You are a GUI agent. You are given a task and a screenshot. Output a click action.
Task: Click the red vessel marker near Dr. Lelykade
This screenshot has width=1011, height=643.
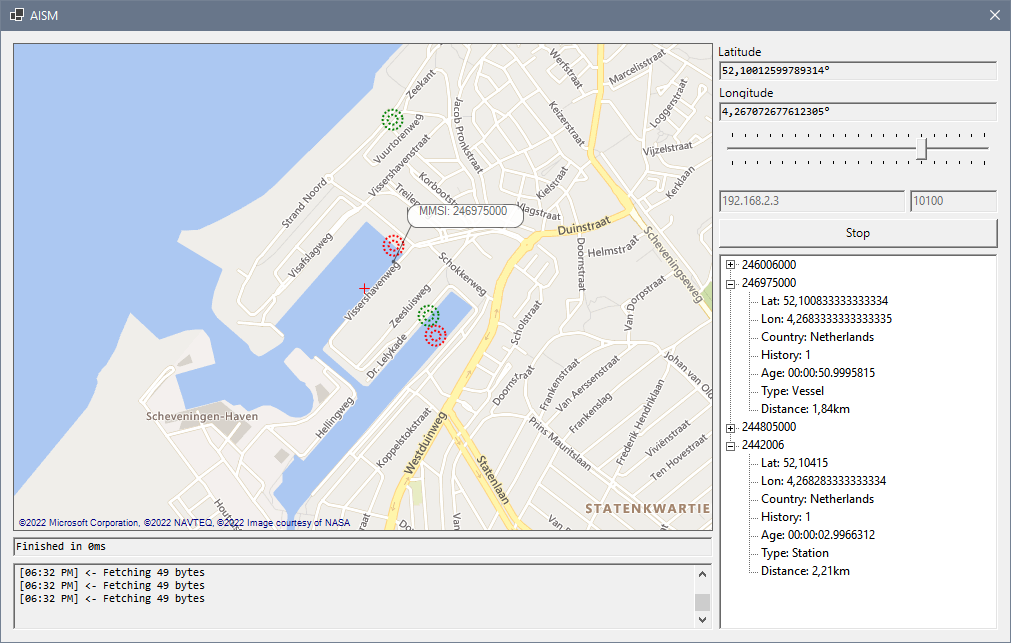tap(434, 336)
